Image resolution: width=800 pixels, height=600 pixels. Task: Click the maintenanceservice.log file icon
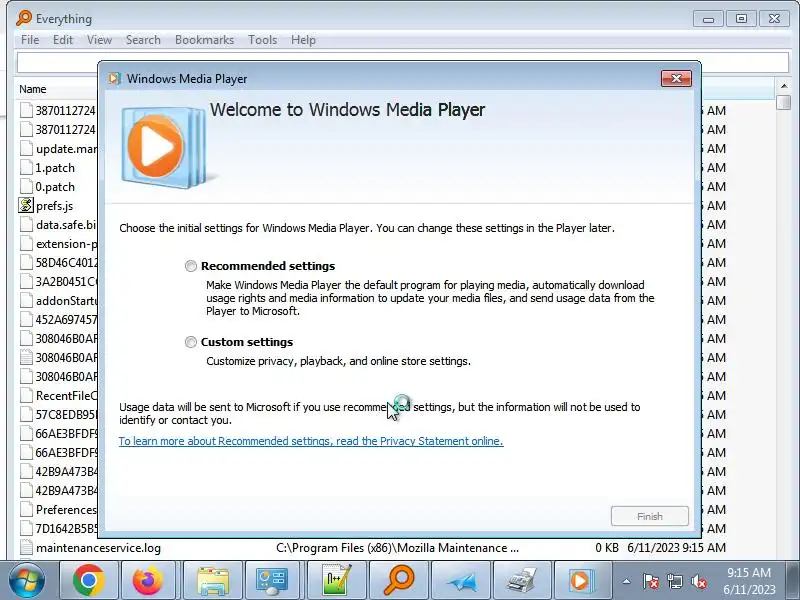[26, 547]
